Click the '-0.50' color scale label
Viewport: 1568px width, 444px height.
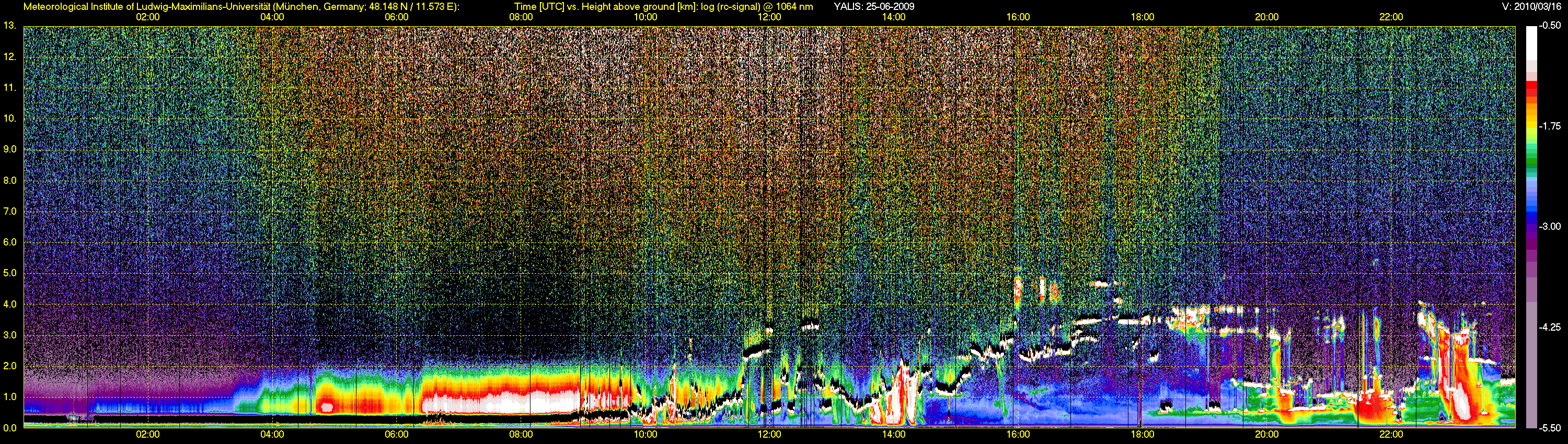[x=1550, y=26]
